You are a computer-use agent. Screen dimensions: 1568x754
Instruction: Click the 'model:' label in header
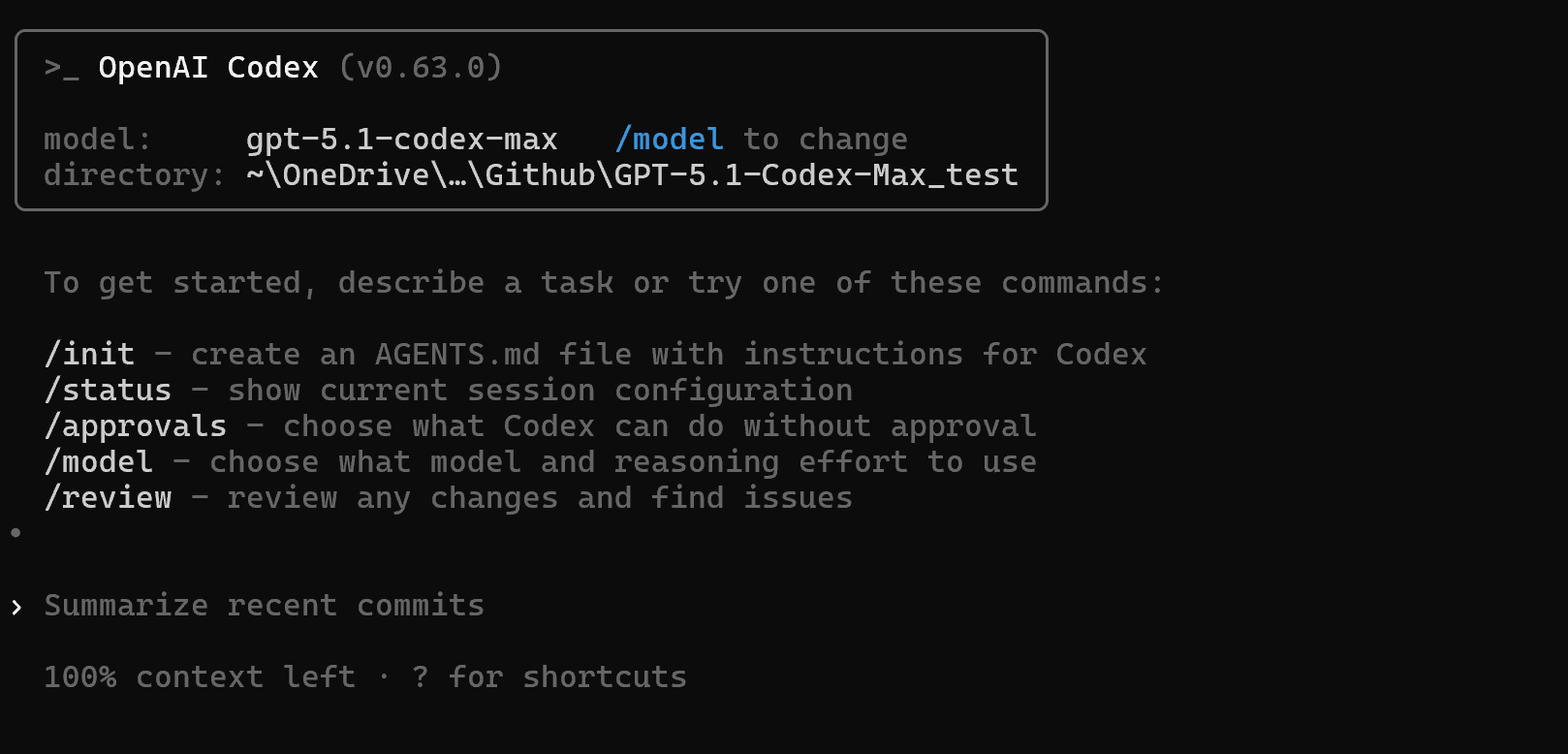click(98, 140)
